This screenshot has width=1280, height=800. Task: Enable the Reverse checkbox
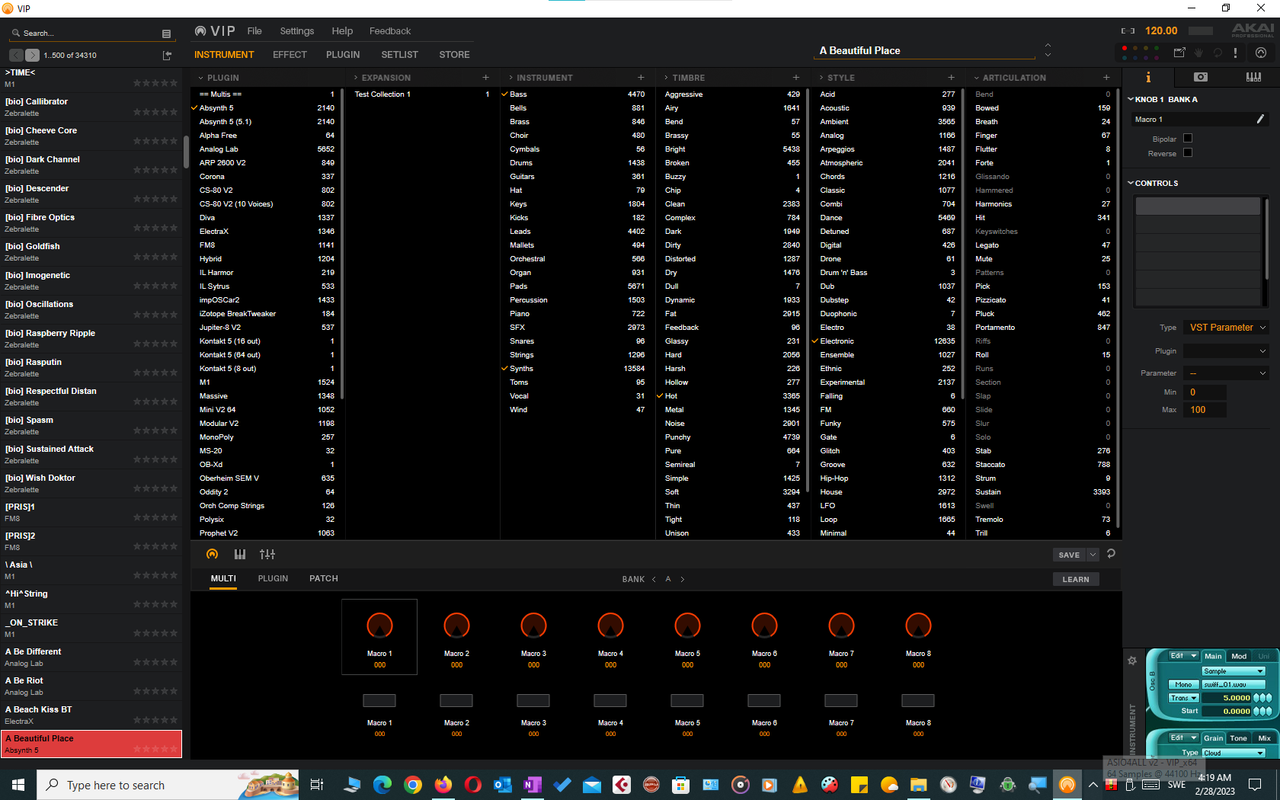(x=1188, y=153)
